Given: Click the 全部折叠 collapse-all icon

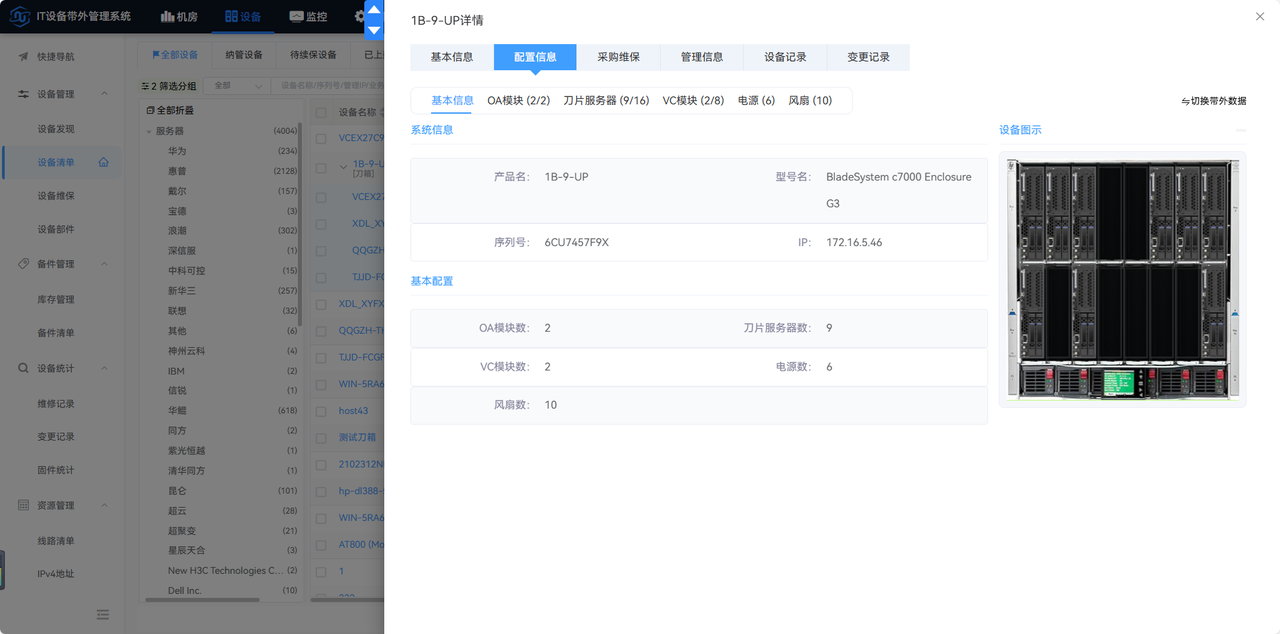Looking at the screenshot, I should [x=150, y=110].
